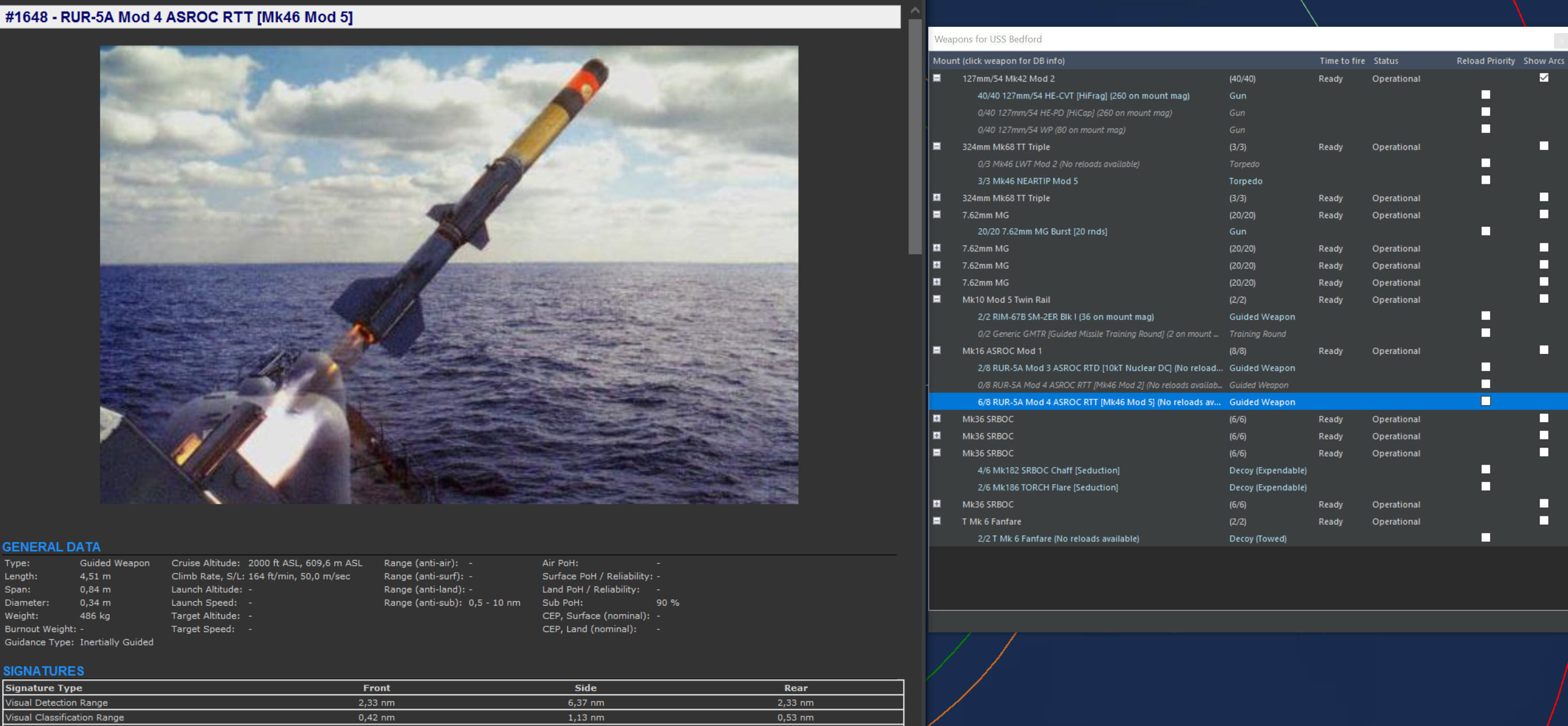This screenshot has height=726, width=1568.
Task: Set reload priority for RIM-67B SM-2ER Blk I
Action: click(x=1485, y=316)
